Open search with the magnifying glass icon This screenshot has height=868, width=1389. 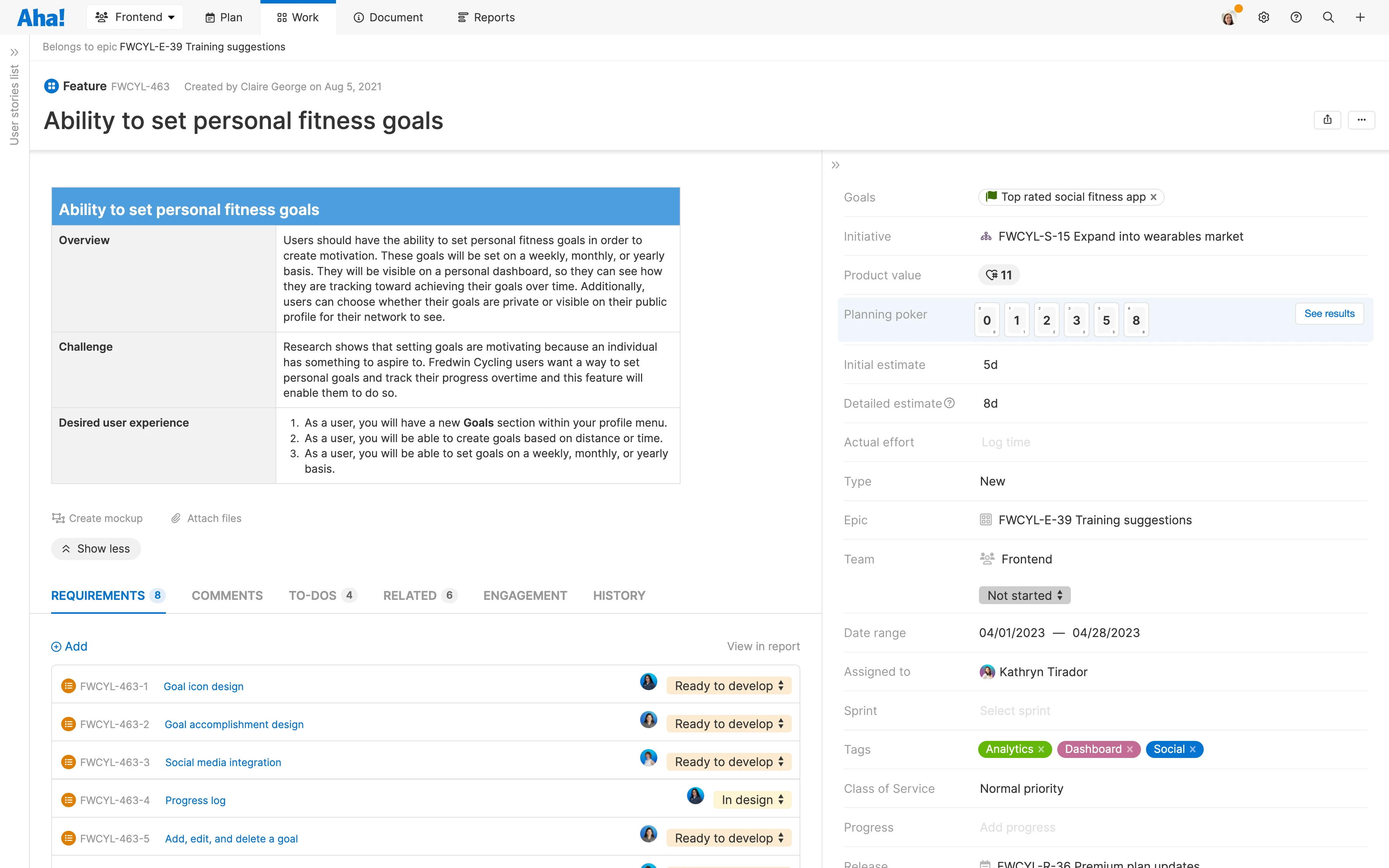[1329, 17]
